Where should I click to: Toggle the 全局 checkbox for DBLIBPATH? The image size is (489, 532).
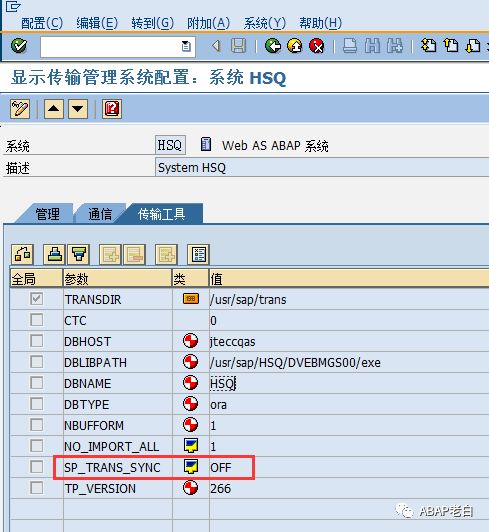click(36, 362)
